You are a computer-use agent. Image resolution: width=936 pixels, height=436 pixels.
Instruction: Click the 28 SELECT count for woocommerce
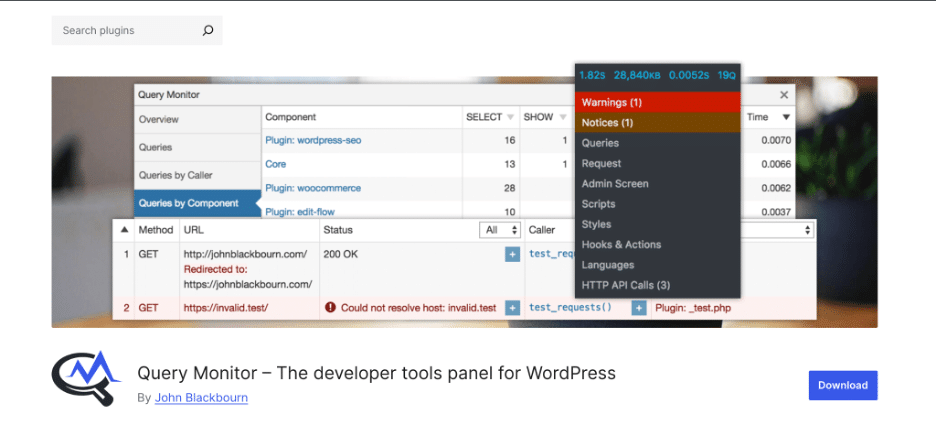509,188
